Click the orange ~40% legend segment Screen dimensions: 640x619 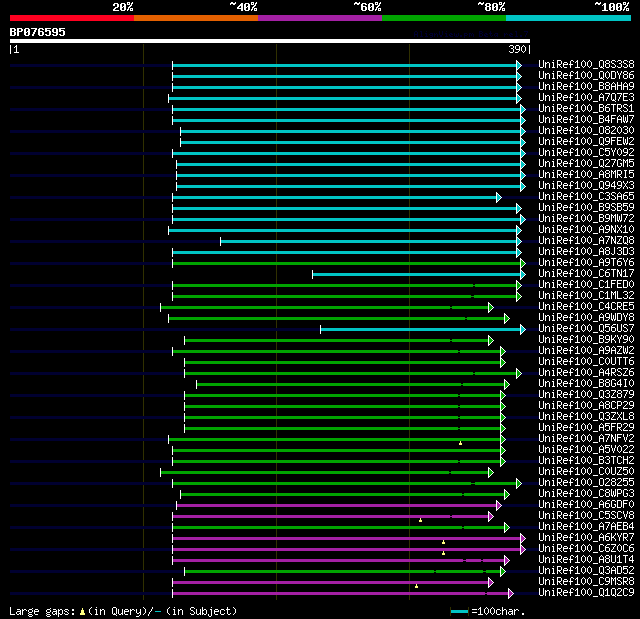coord(196,18)
